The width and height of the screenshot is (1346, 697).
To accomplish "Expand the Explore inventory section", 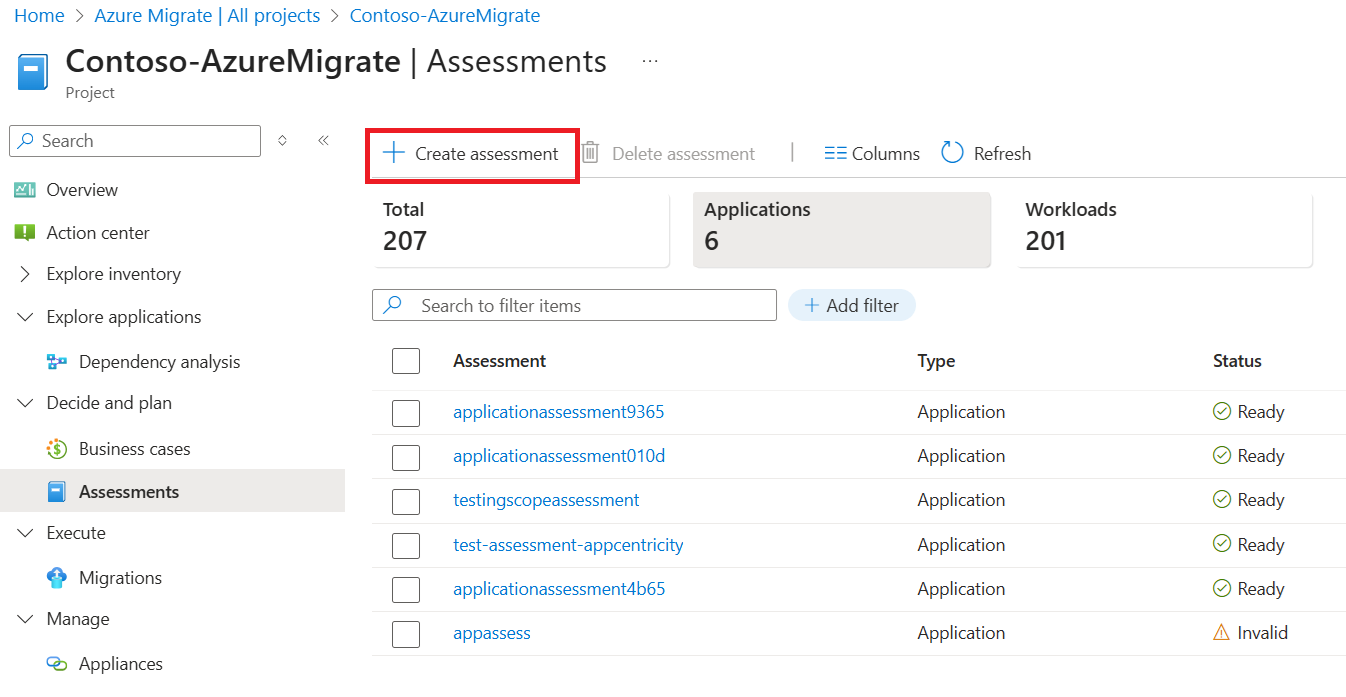I will (25, 274).
